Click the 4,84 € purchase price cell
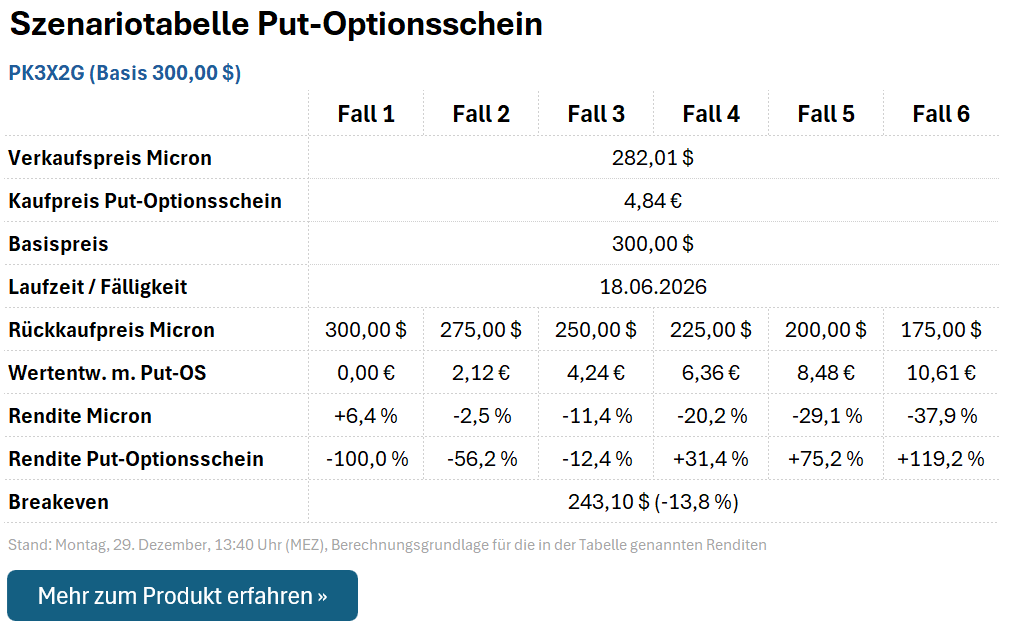The image size is (1010, 631). 655,200
